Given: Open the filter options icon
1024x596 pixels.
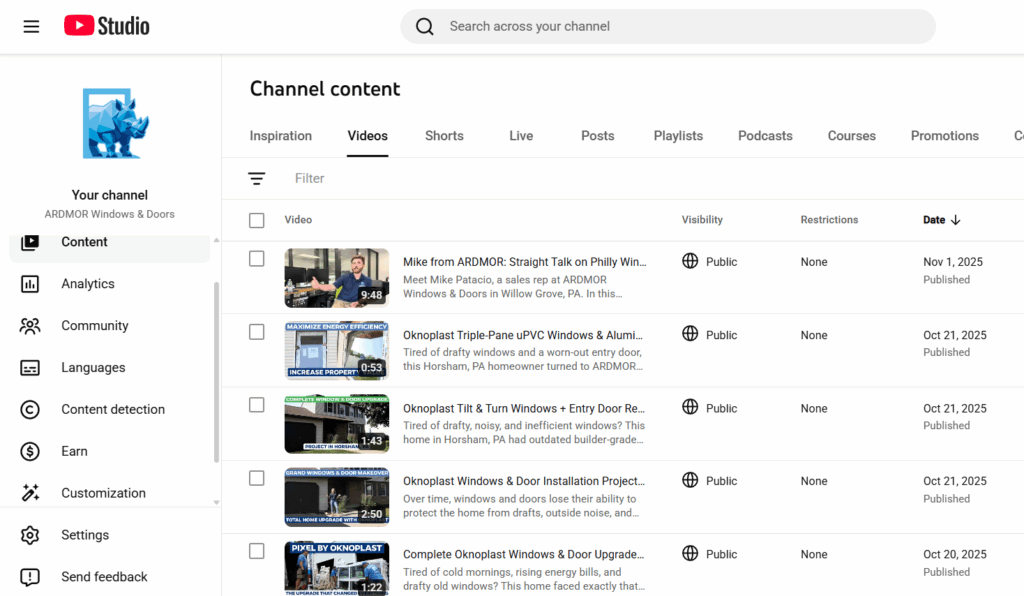Looking at the screenshot, I should (257, 179).
